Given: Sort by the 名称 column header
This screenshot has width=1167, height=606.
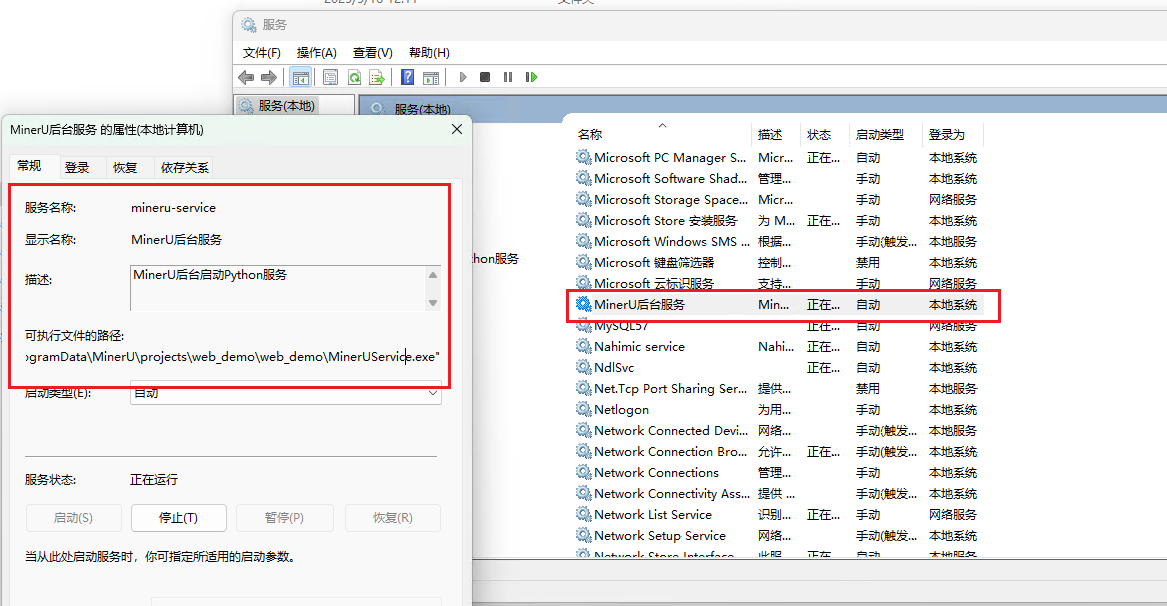Looking at the screenshot, I should pos(664,135).
